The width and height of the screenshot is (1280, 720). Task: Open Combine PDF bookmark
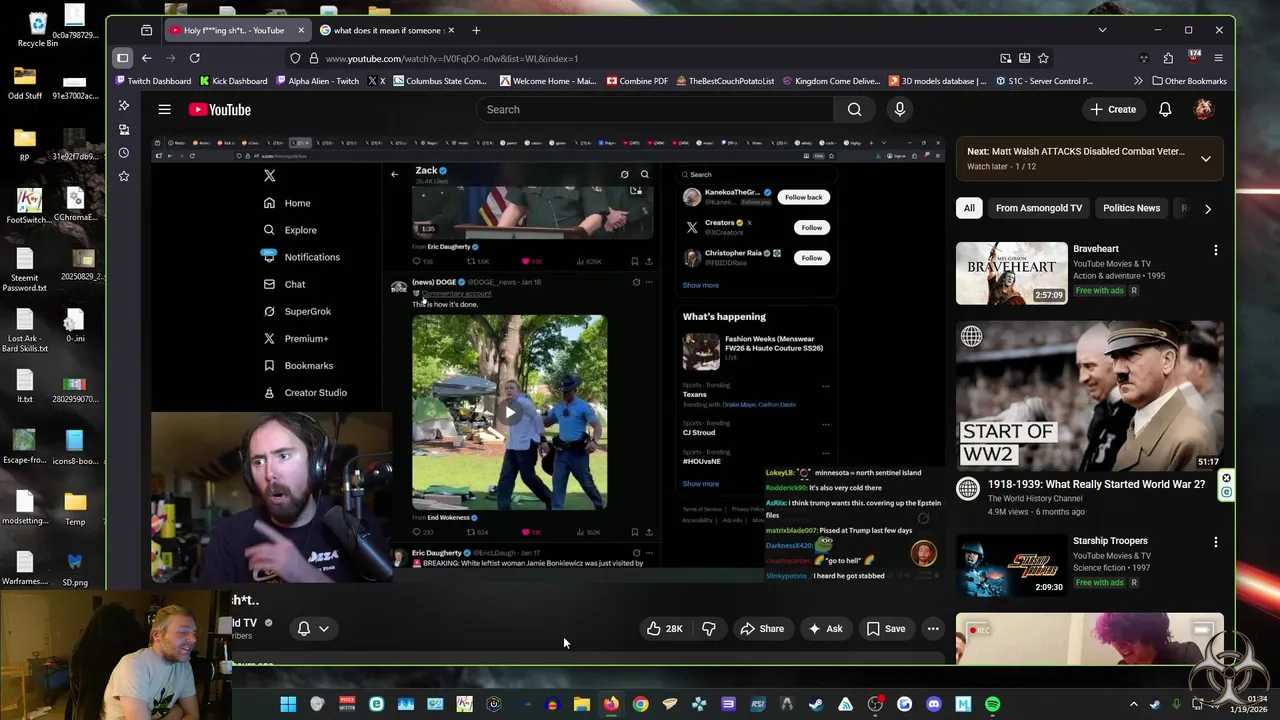637,81
